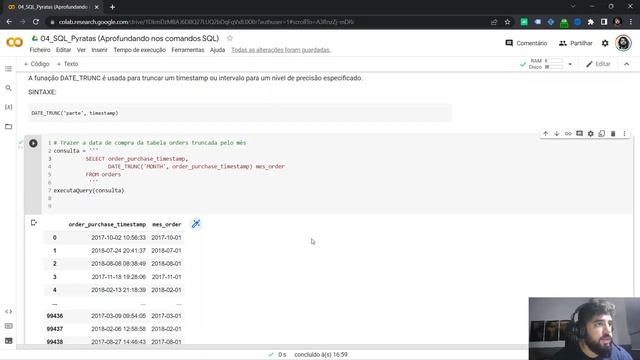Image resolution: width=640 pixels, height=360 pixels.
Task: Click the RAM usage bar indicator
Action: tap(555, 60)
